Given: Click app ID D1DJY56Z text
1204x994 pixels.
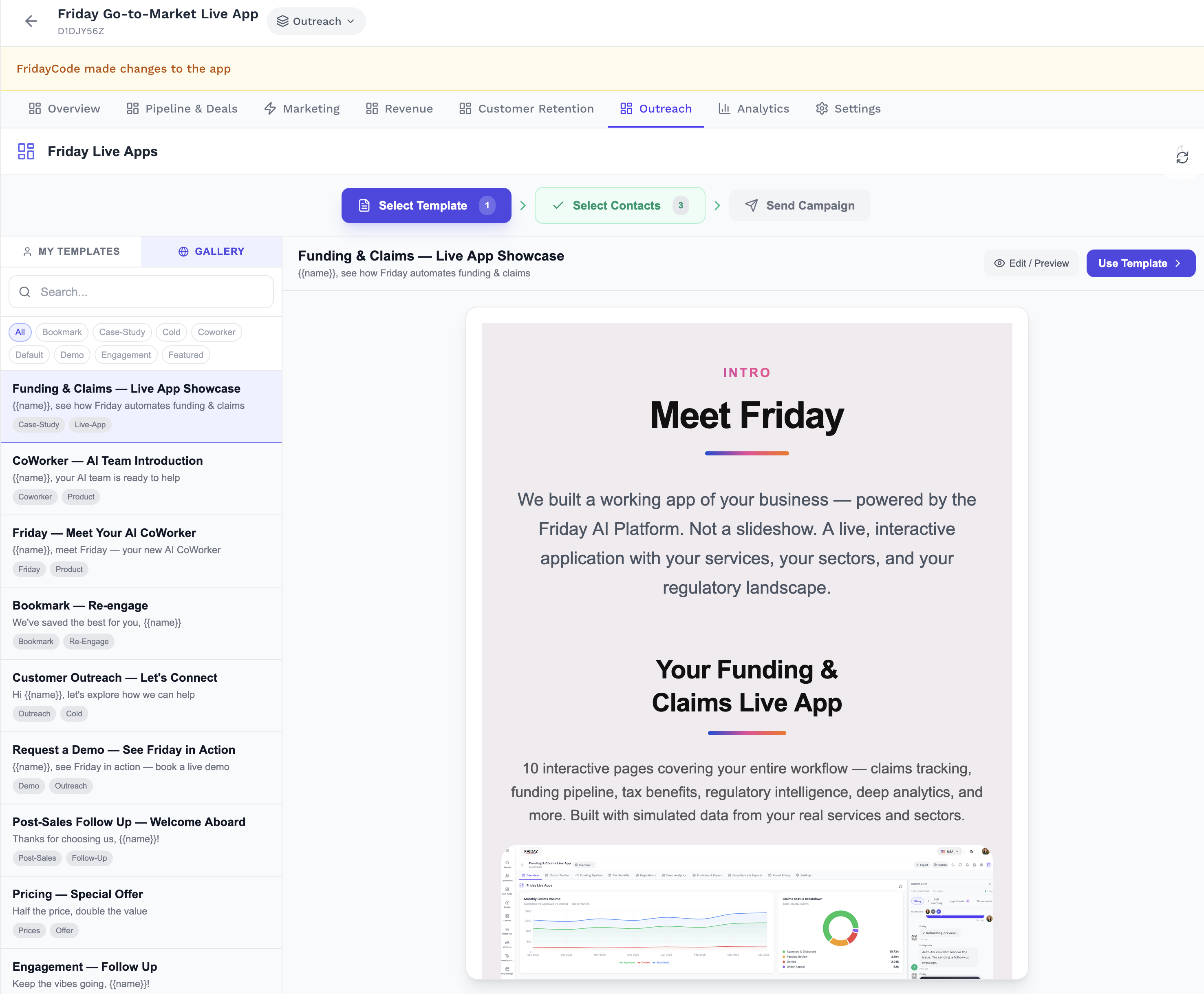Looking at the screenshot, I should [81, 31].
